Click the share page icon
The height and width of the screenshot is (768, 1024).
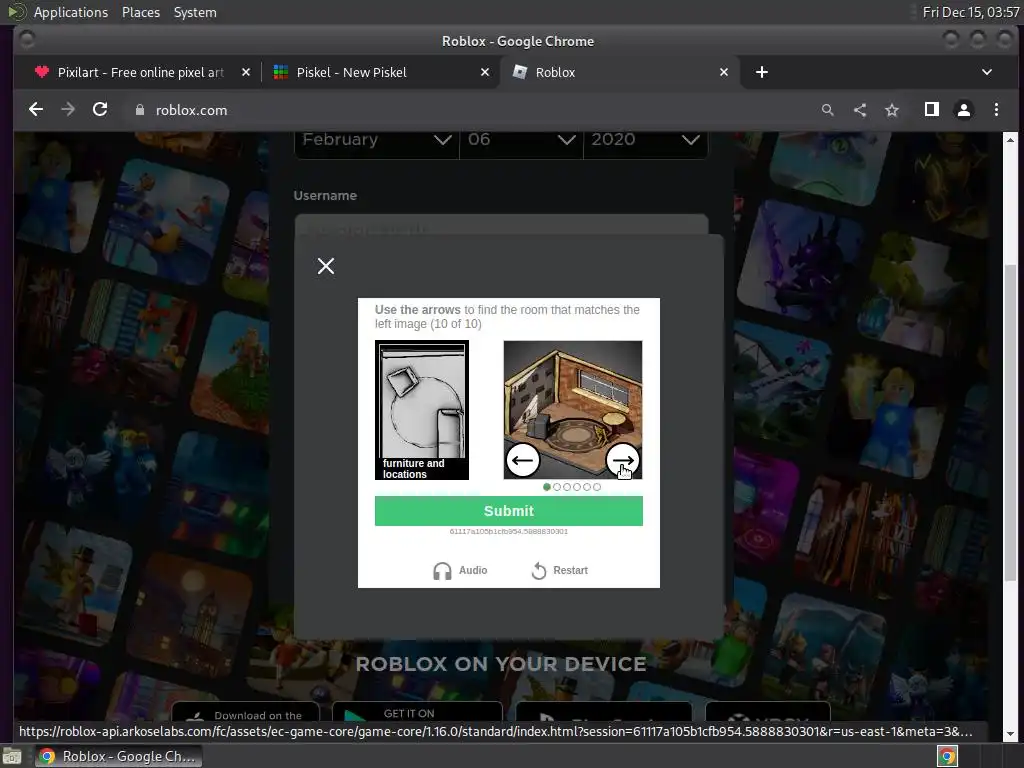pyautogui.click(x=860, y=110)
